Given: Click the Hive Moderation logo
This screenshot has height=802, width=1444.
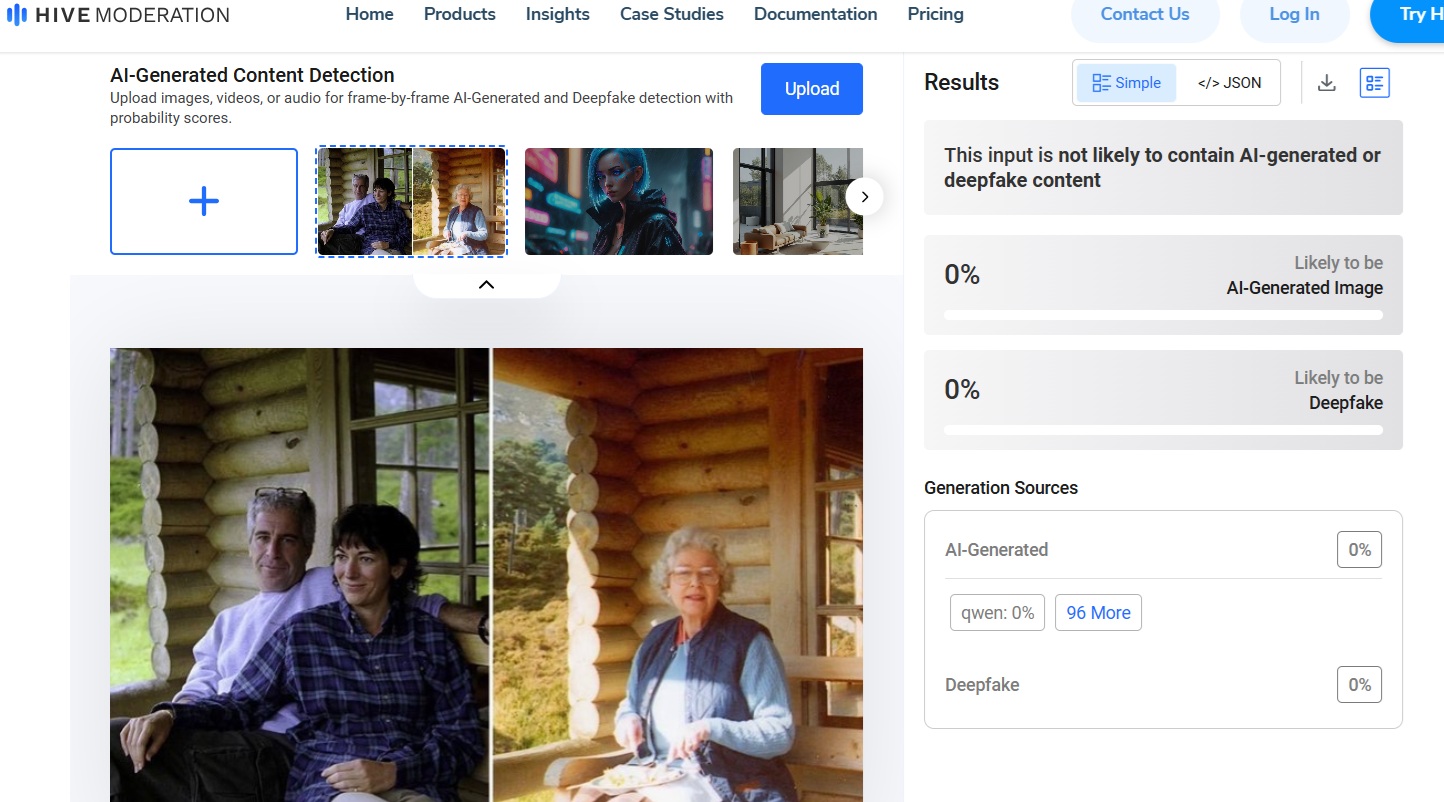Looking at the screenshot, I should click(118, 15).
